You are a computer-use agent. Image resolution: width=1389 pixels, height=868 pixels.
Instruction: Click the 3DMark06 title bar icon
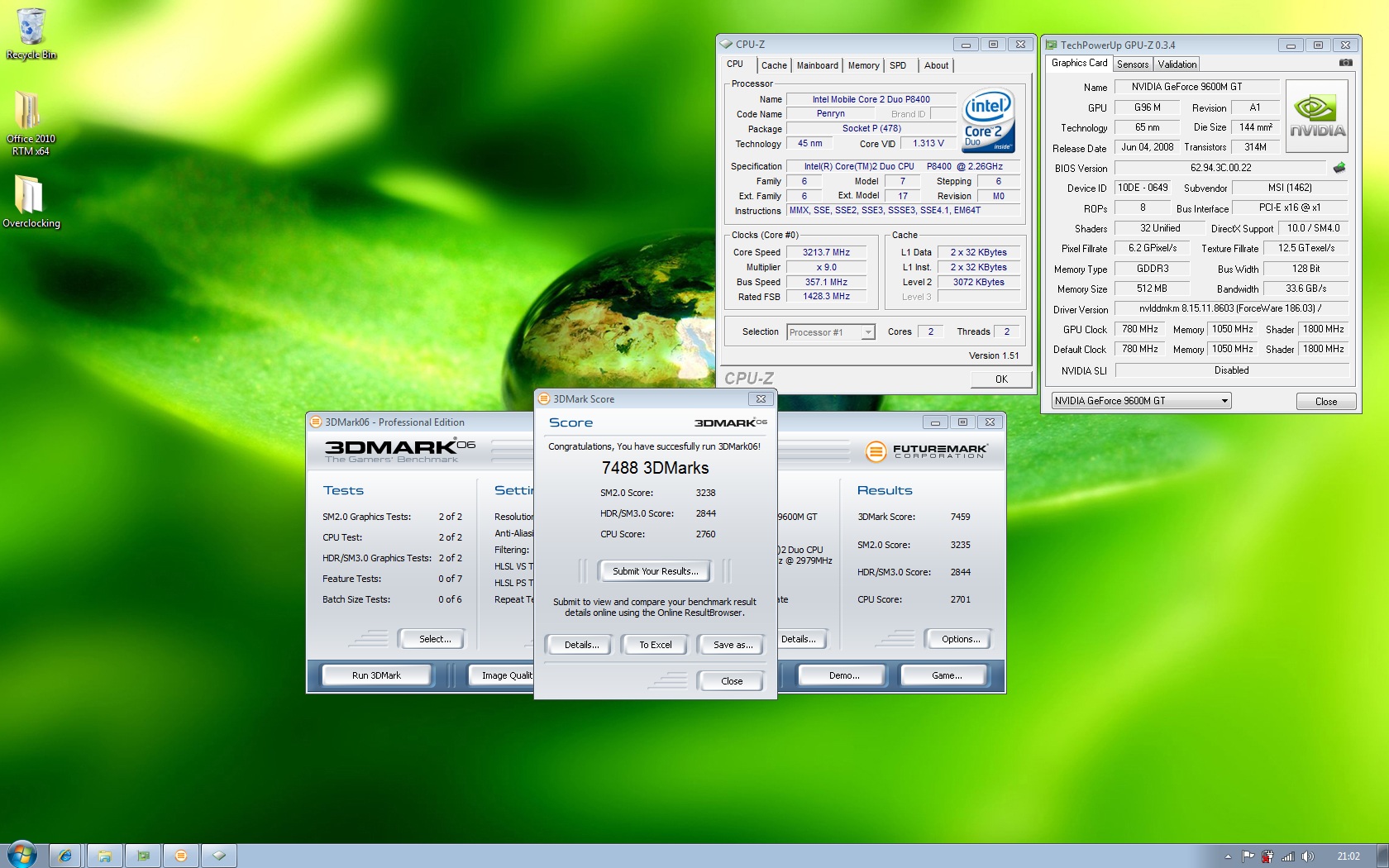pyautogui.click(x=316, y=422)
